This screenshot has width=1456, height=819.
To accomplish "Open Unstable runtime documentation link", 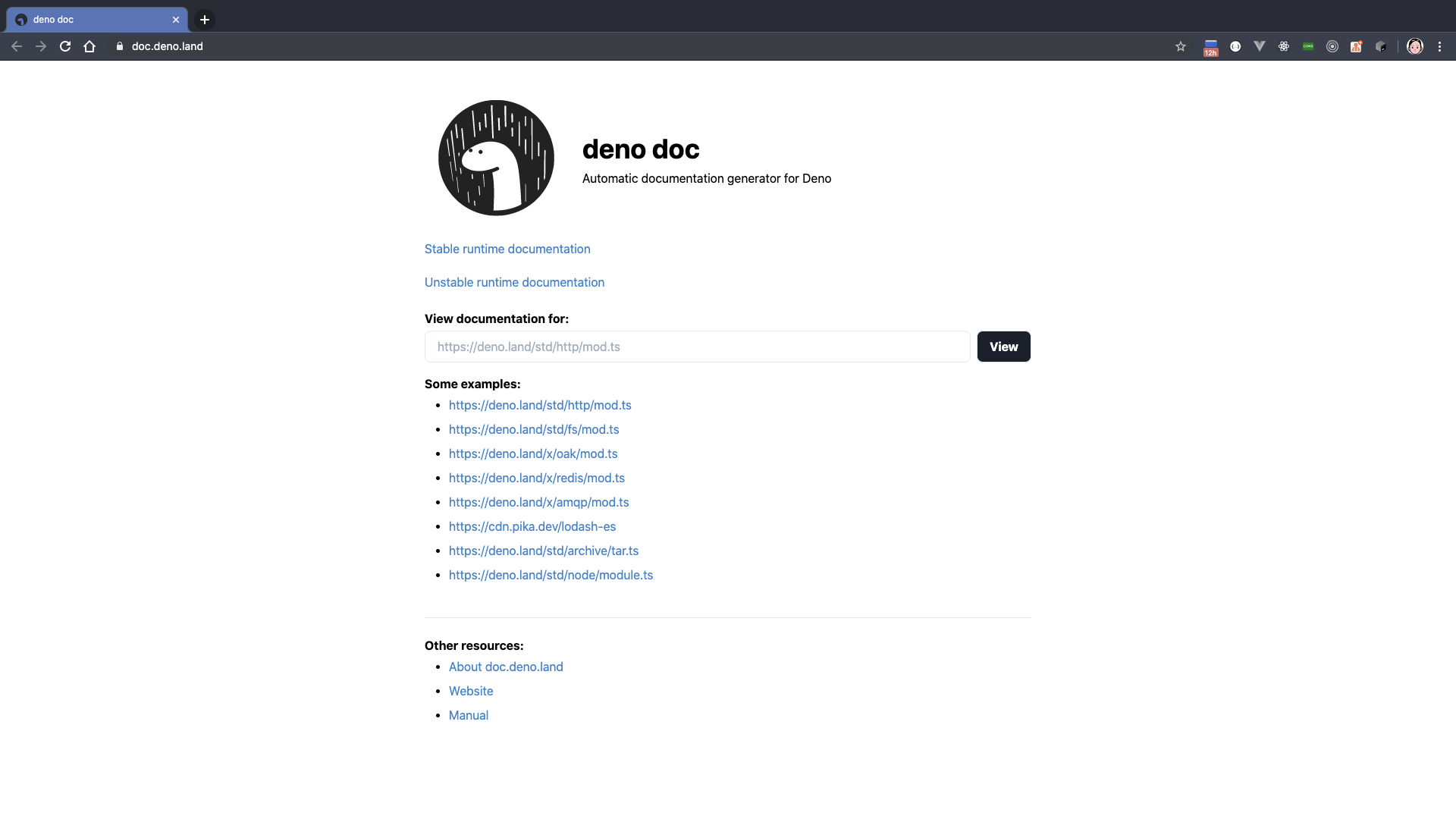I will [x=514, y=282].
